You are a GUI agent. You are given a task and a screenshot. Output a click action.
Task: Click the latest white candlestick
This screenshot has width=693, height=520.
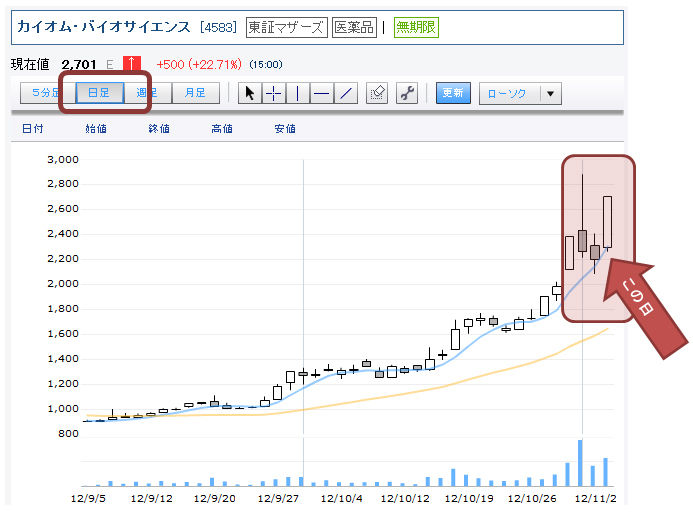608,222
